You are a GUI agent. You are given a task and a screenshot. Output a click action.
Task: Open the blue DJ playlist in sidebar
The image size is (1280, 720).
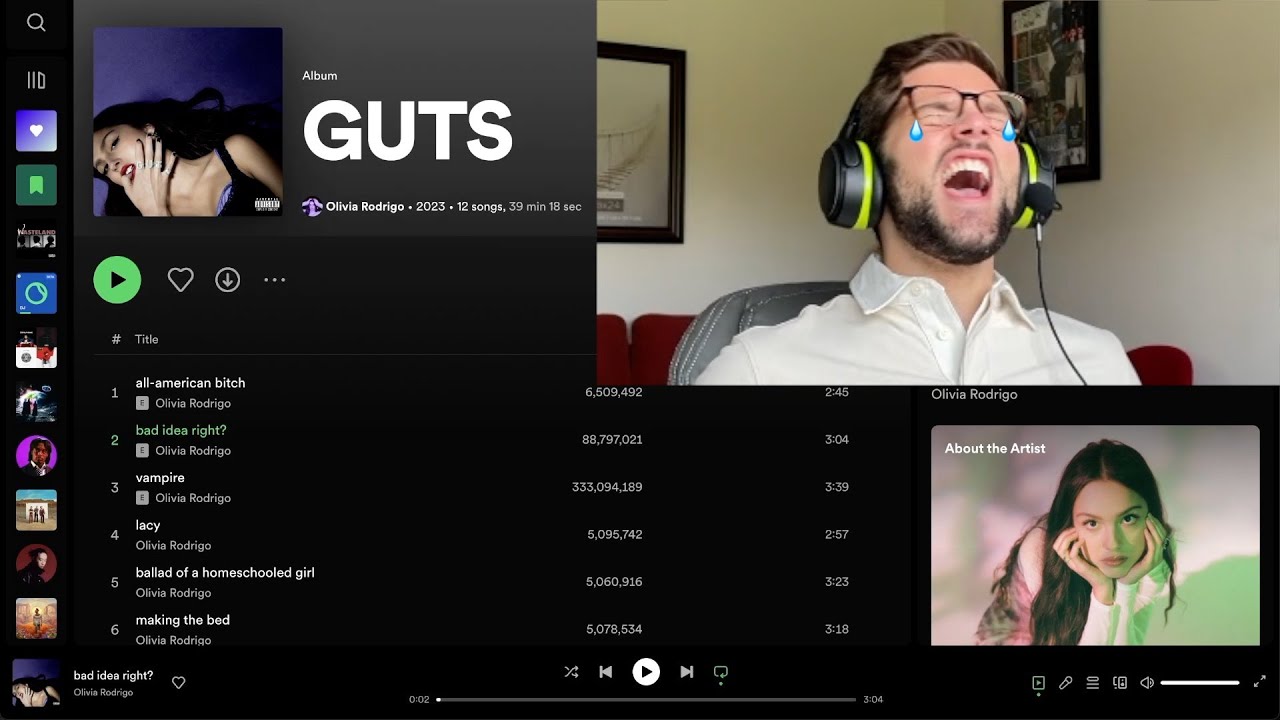click(36, 293)
